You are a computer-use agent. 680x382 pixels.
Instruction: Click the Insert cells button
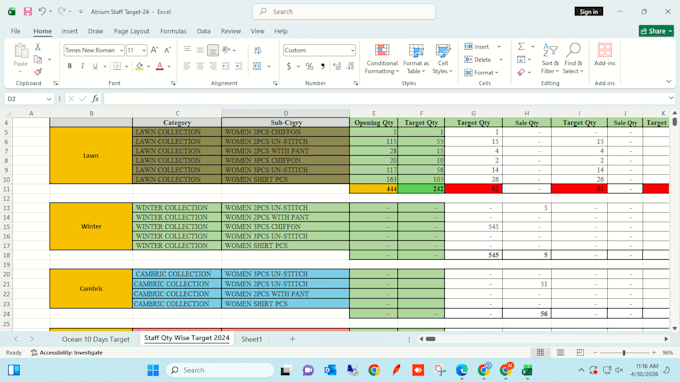click(477, 46)
